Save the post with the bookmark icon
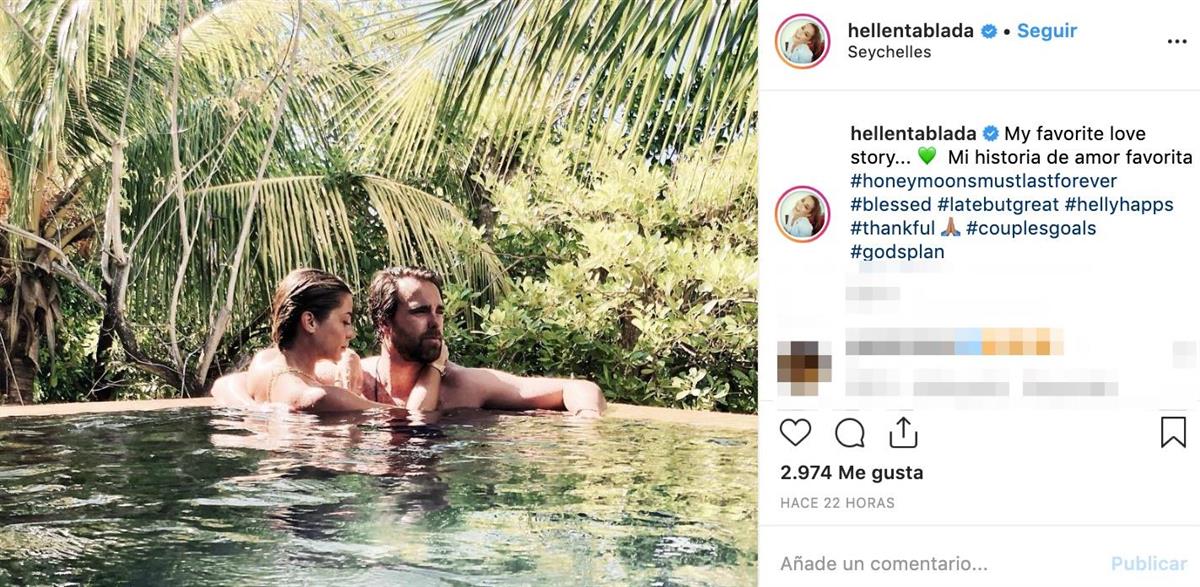Screen dimensions: 1200x587 pos(1173,432)
